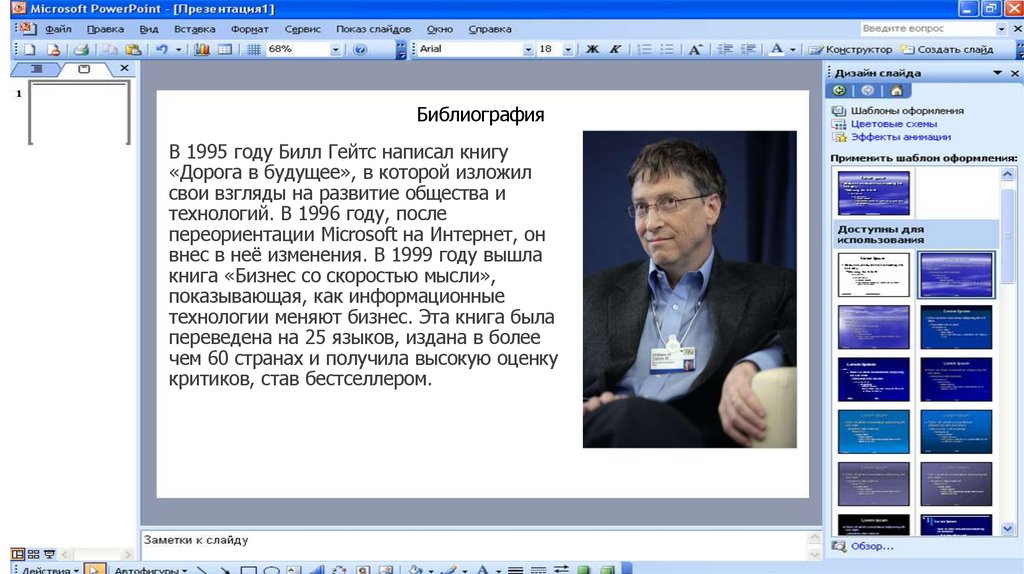This screenshot has width=1024, height=574.
Task: Click the Заметки к слайду notes field
Action: click(474, 545)
